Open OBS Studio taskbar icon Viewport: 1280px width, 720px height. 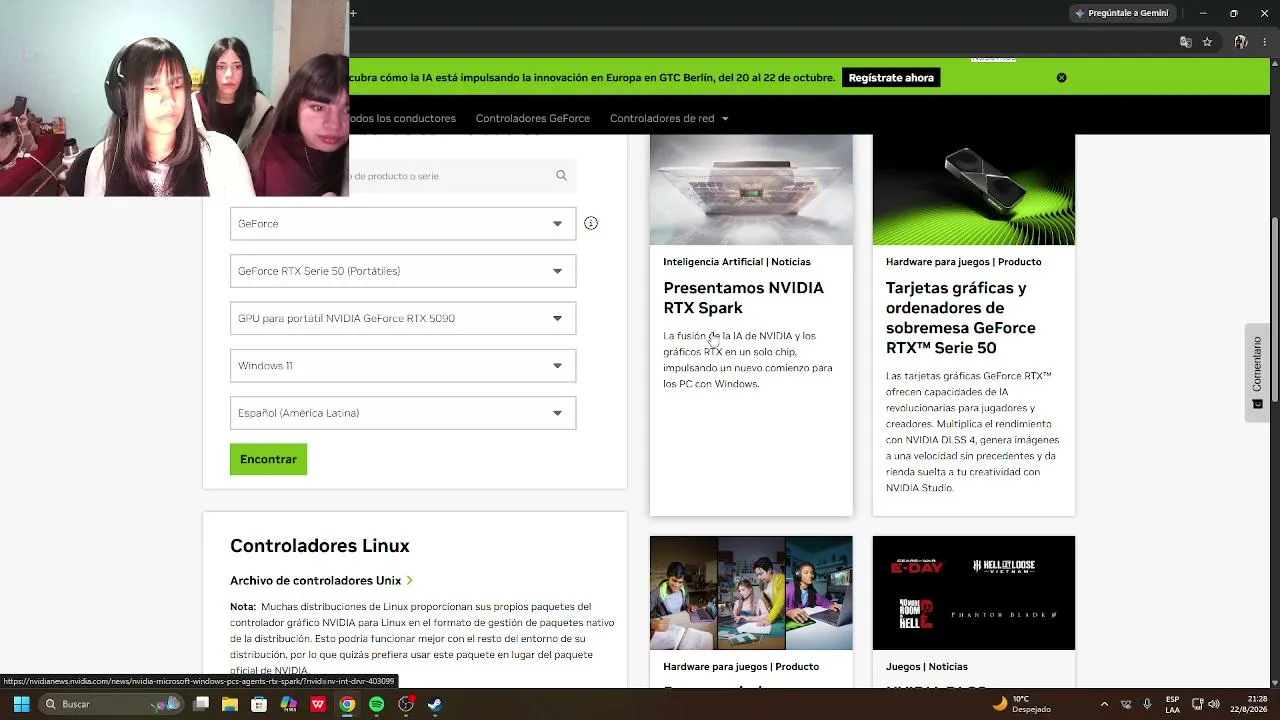coord(406,704)
